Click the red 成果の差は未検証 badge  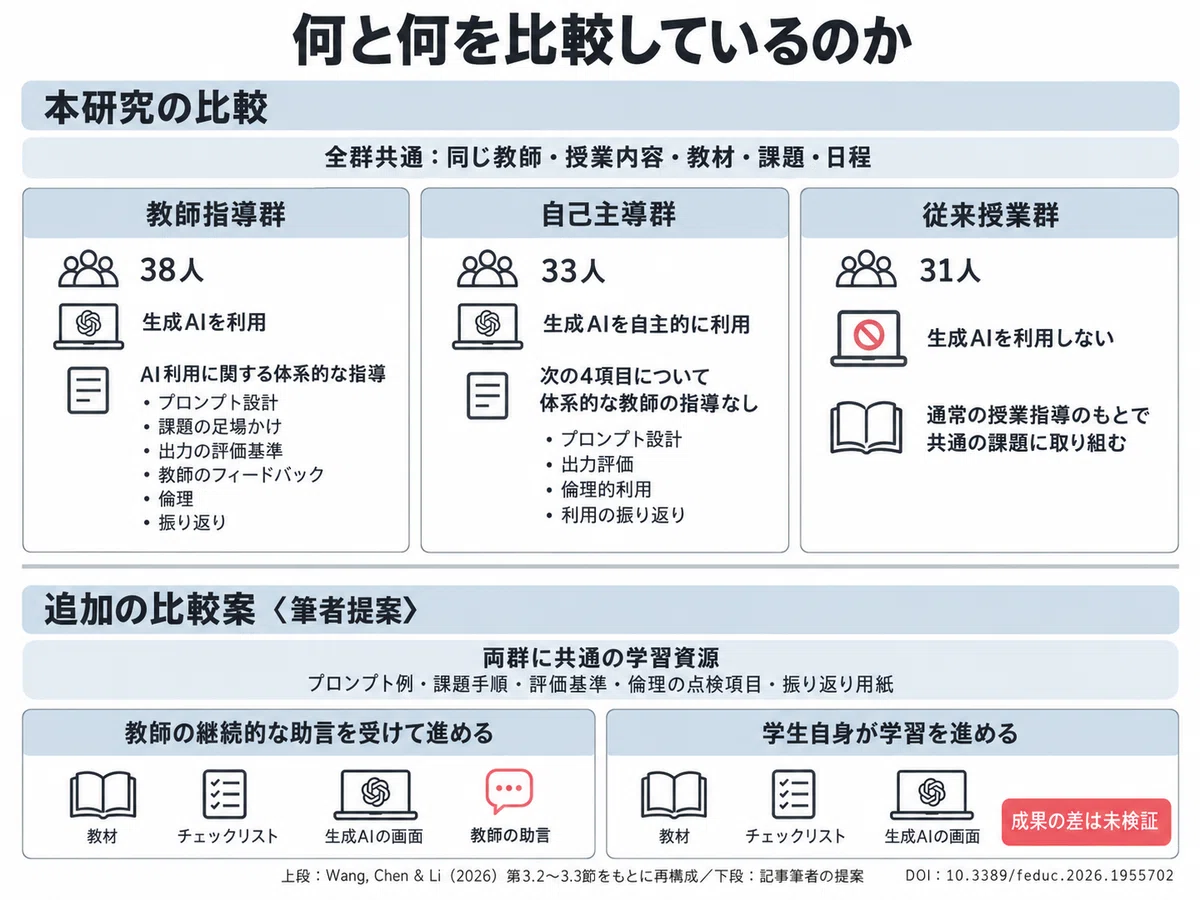(x=1085, y=822)
